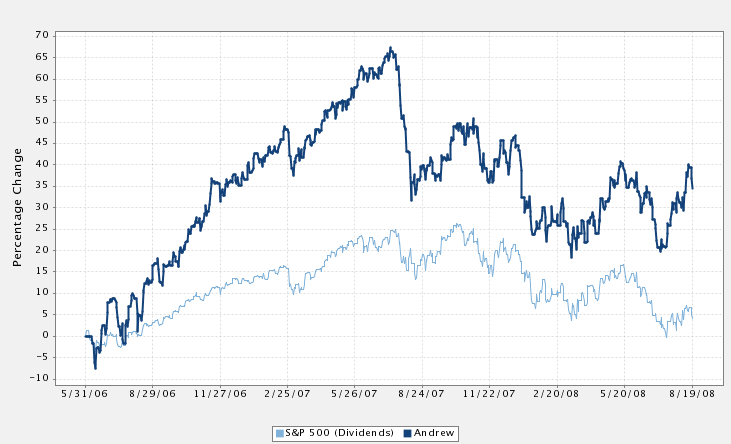Click the 55 value on percentage axis

pyautogui.click(x=42, y=100)
